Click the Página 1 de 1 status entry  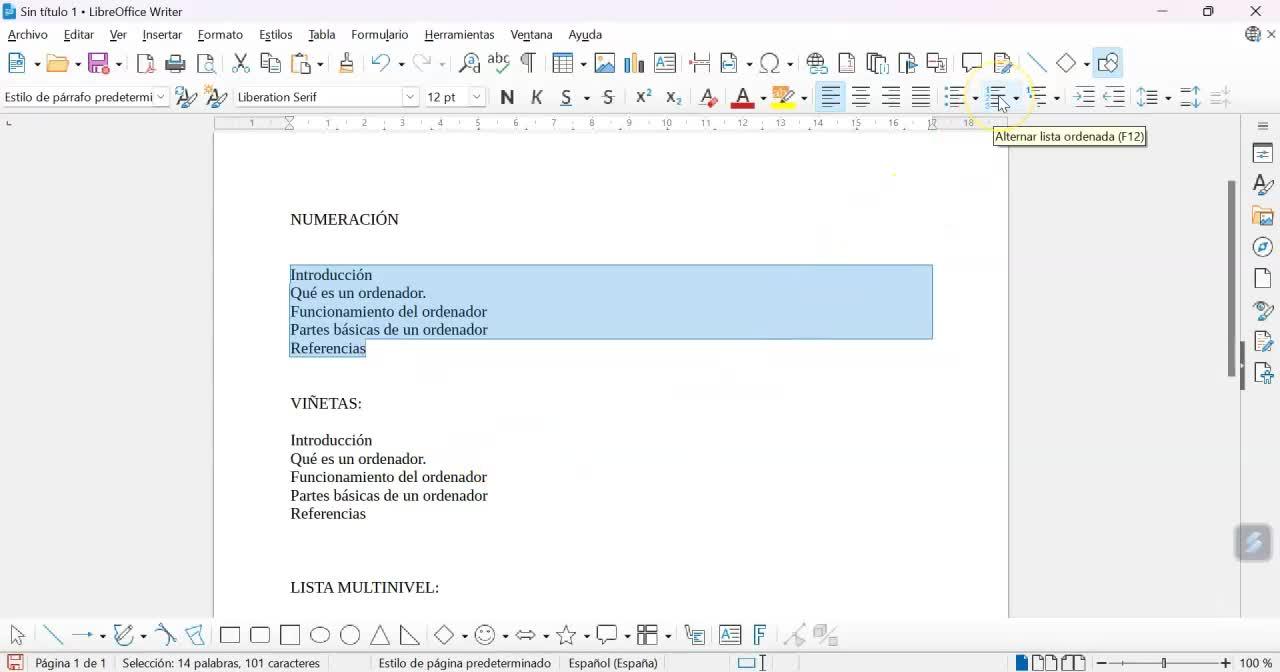pyautogui.click(x=70, y=663)
